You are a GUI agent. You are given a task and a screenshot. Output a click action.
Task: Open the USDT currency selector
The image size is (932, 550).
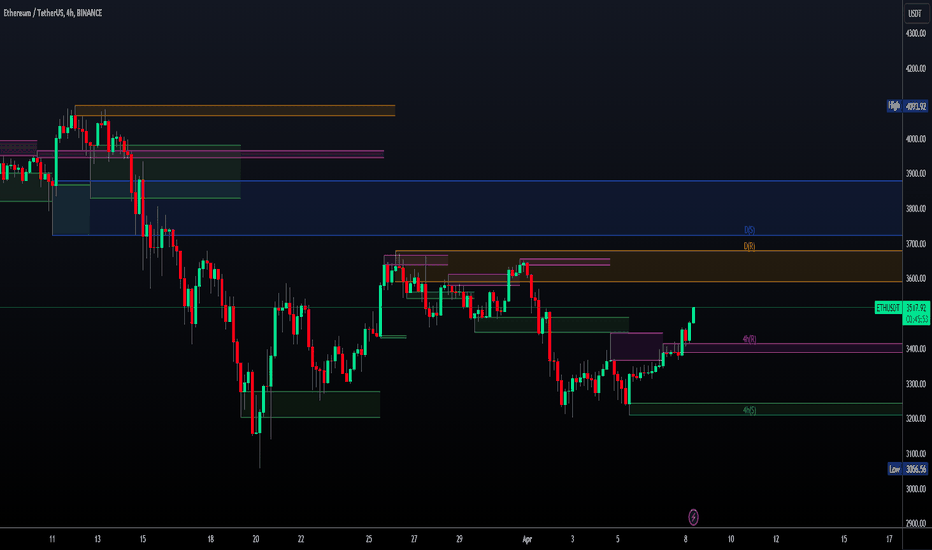pos(916,13)
